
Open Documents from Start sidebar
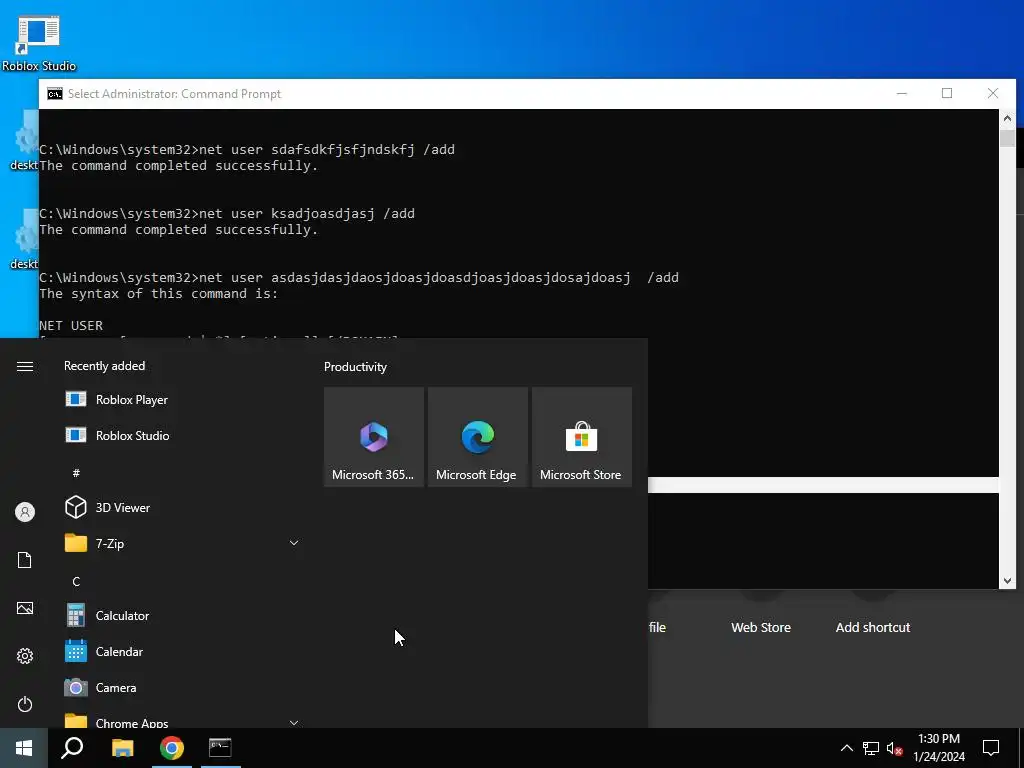25,560
